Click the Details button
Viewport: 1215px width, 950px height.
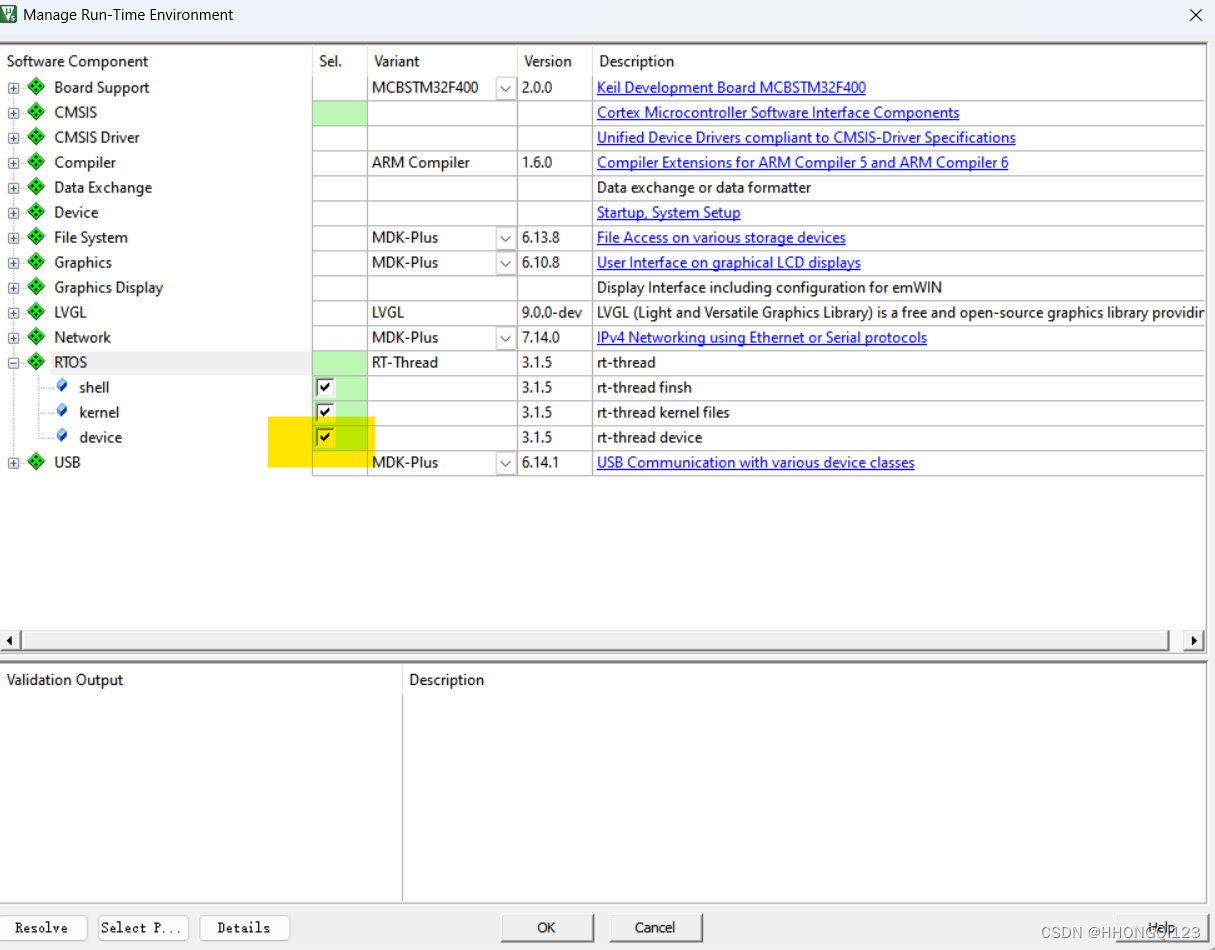pos(244,928)
